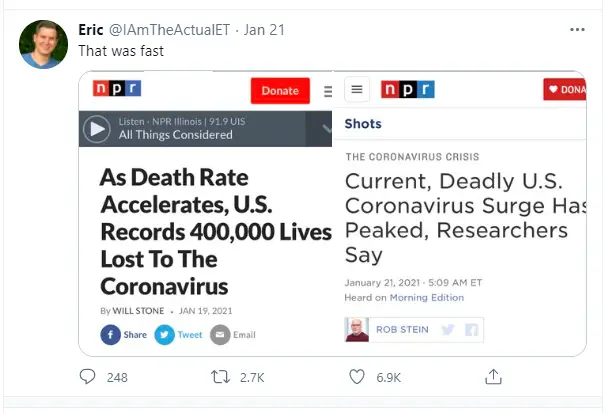
Task: Click the heart Donate button on right
Action: [x=565, y=90]
